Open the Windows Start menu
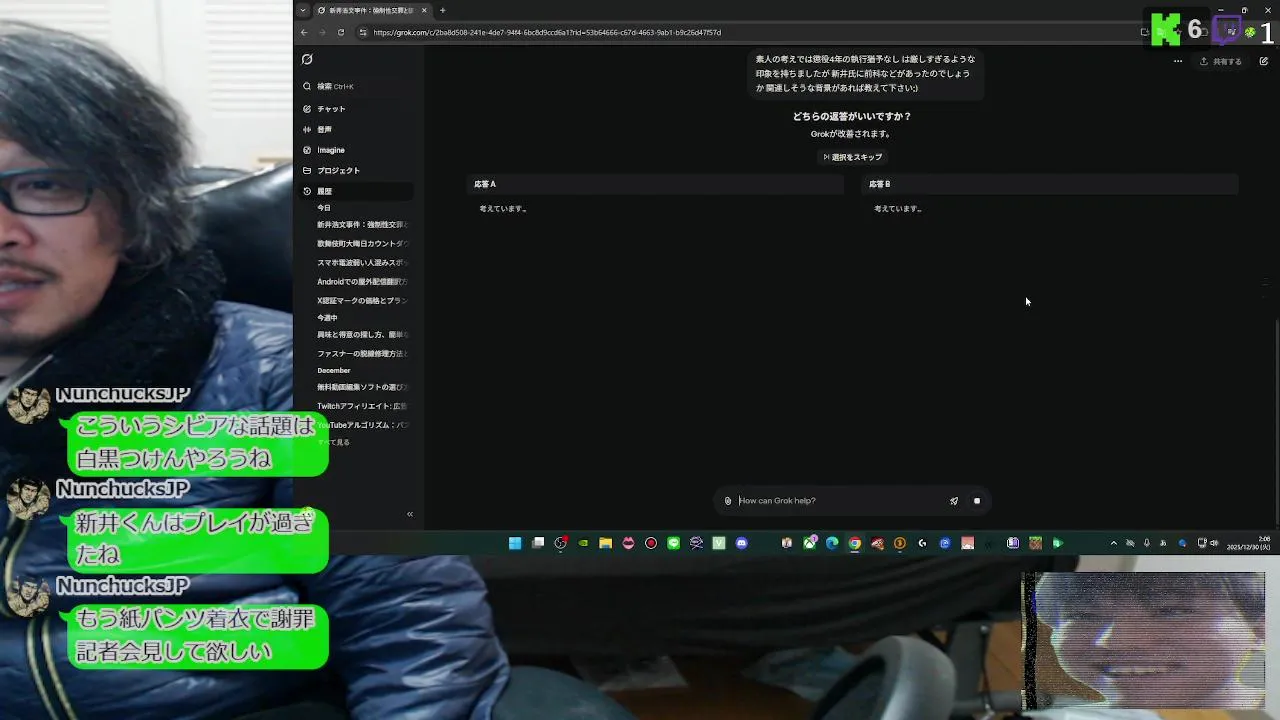 (515, 543)
